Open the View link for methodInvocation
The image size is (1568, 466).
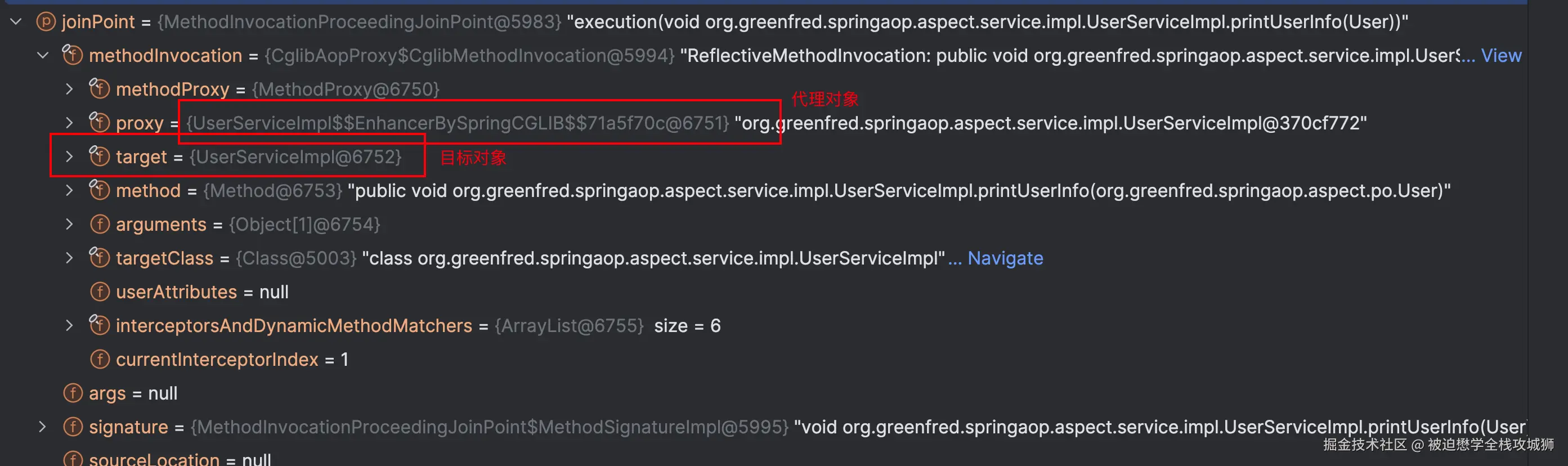[1500, 55]
